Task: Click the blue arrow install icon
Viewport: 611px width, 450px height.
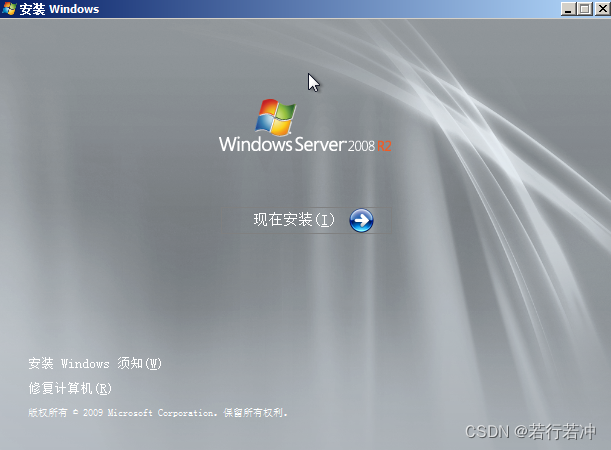Action: coord(361,221)
